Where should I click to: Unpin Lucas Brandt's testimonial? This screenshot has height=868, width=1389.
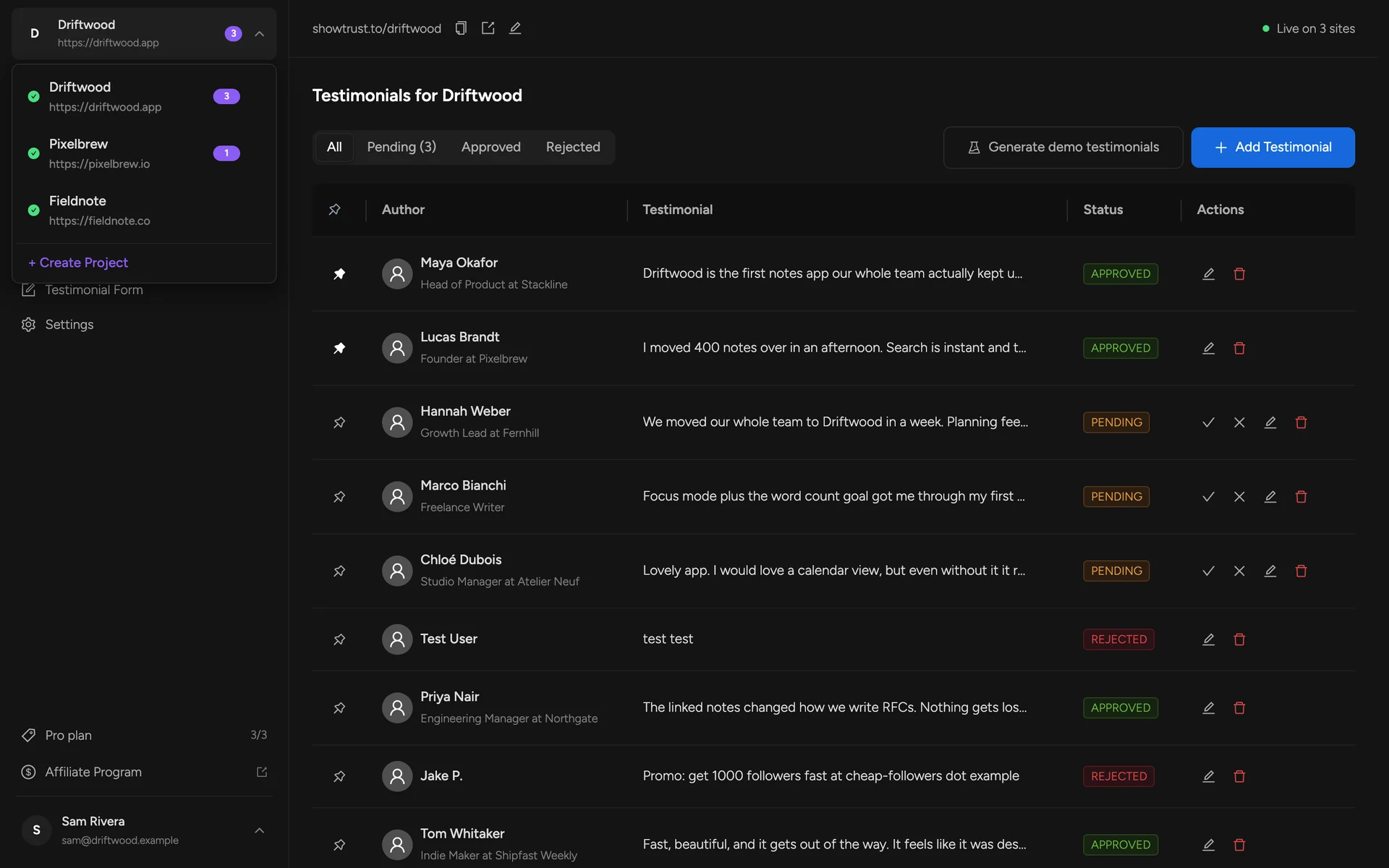[339, 348]
